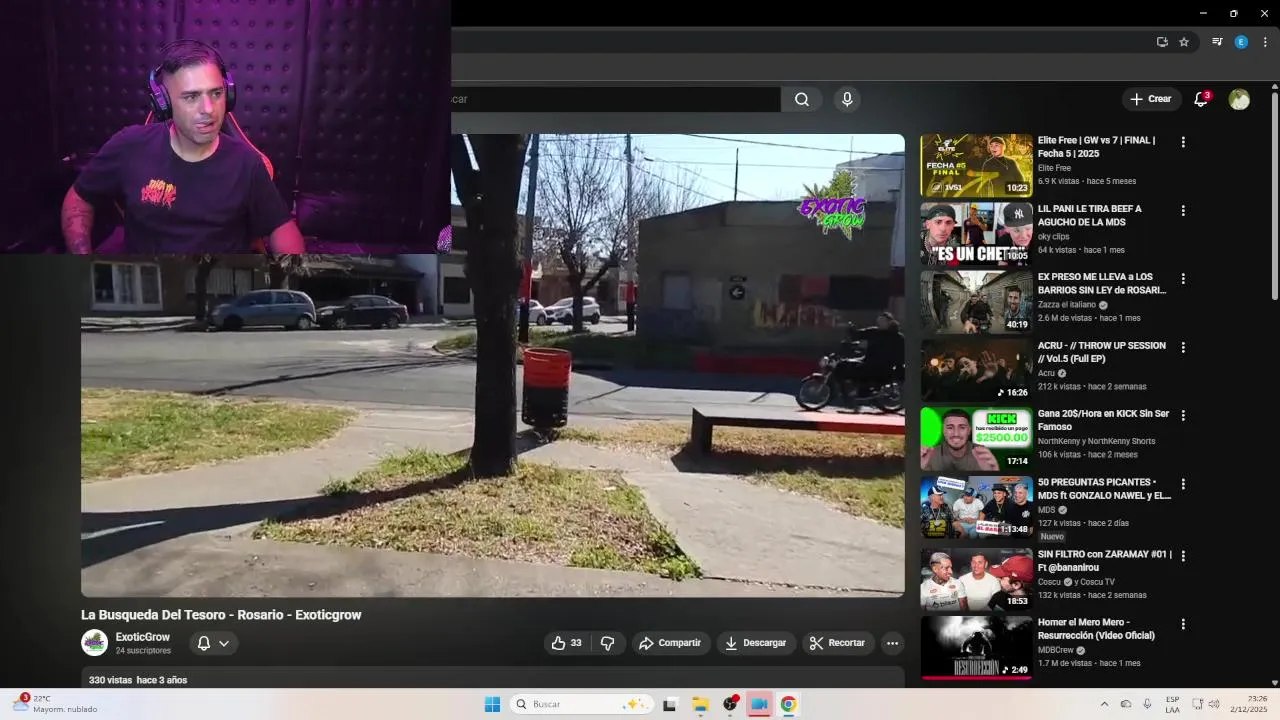
Task: Bookmark this page with star icon
Action: pos(1184,42)
